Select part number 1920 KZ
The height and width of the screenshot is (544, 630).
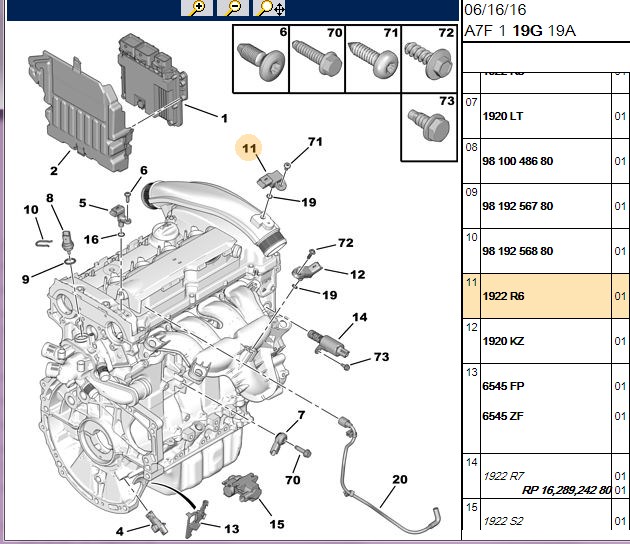pyautogui.click(x=503, y=341)
